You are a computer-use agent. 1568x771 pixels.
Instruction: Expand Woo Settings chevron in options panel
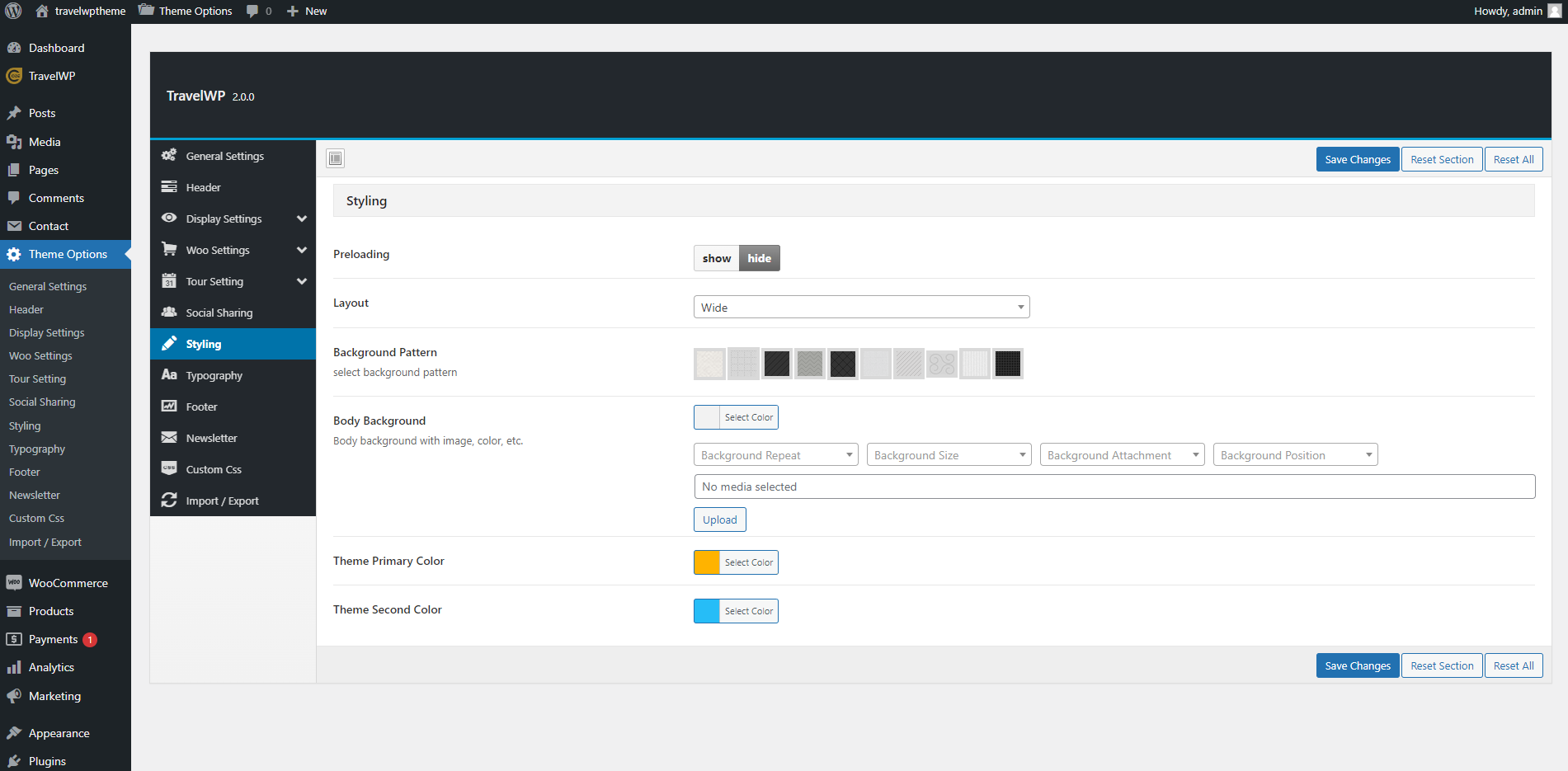(302, 250)
